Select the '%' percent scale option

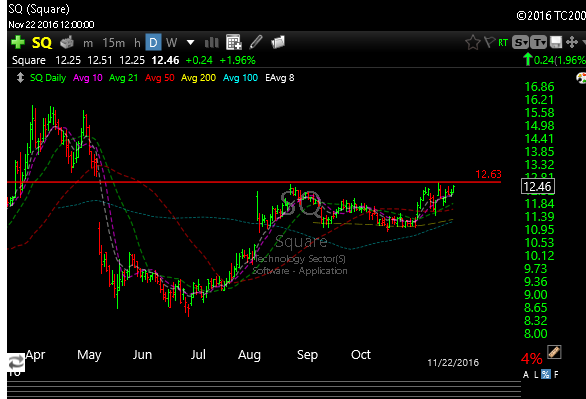[x=546, y=374]
